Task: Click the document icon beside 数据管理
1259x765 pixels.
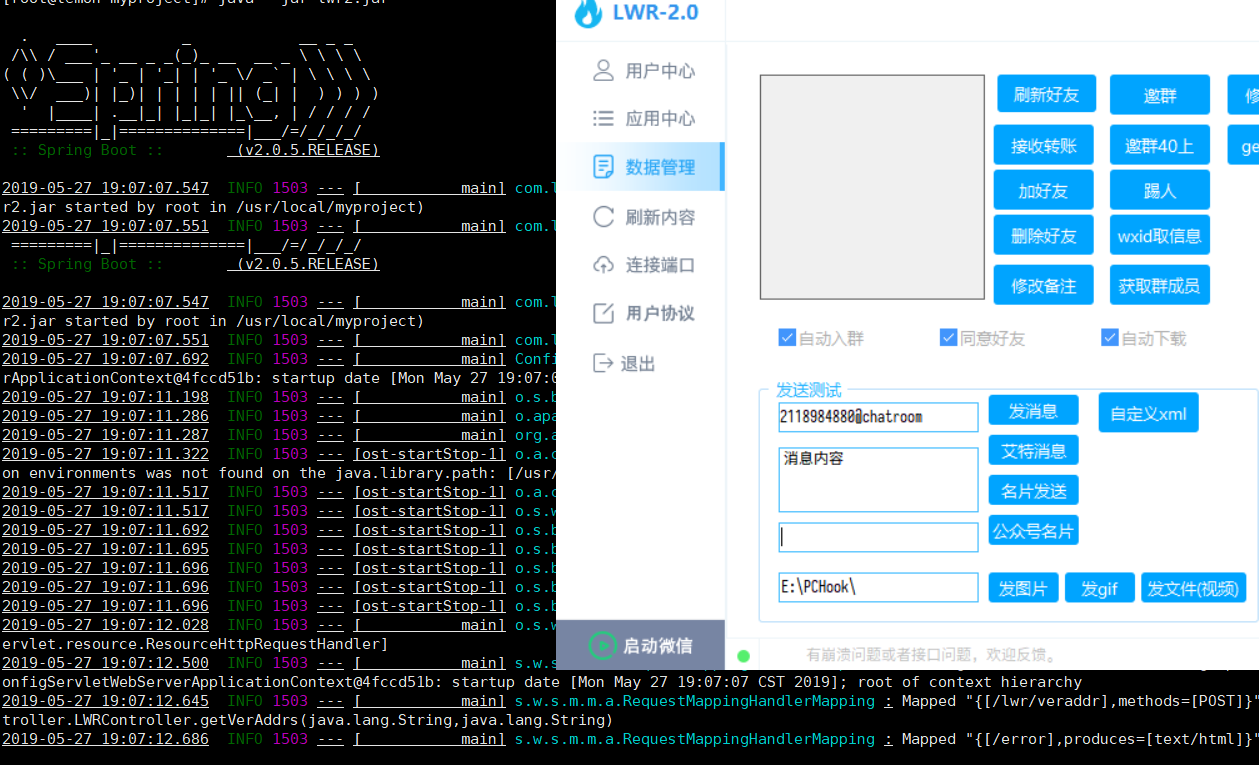Action: tap(603, 167)
